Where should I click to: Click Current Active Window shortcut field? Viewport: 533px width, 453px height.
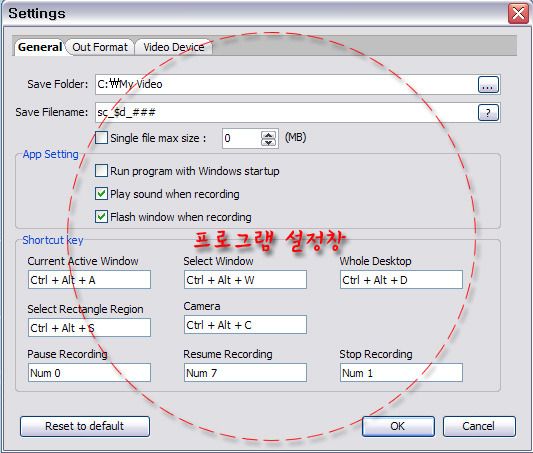pos(89,280)
